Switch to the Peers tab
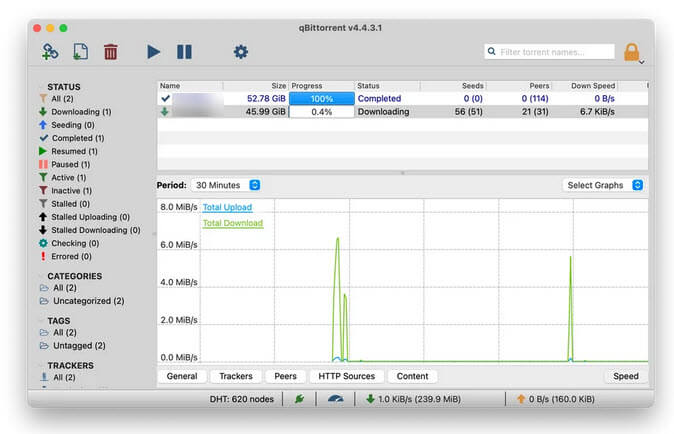 tap(285, 376)
